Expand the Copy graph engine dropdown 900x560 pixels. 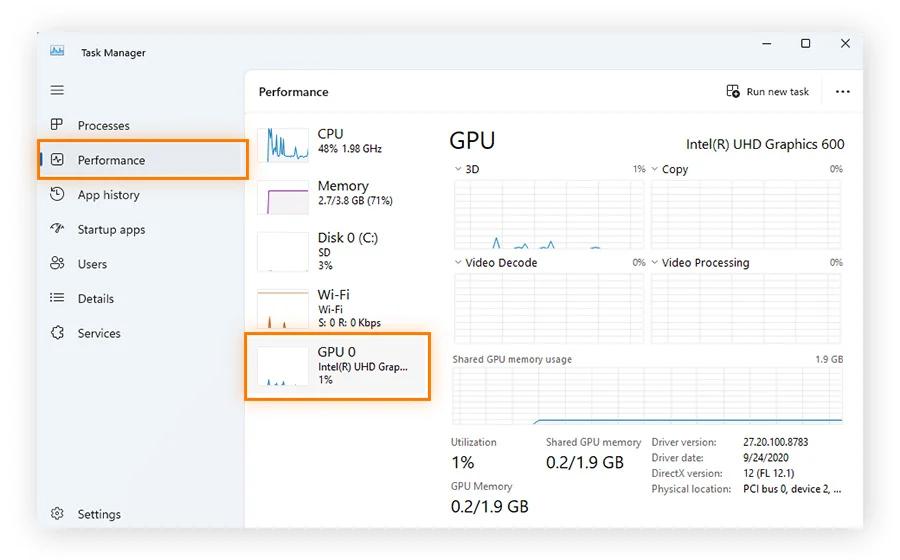coord(655,169)
